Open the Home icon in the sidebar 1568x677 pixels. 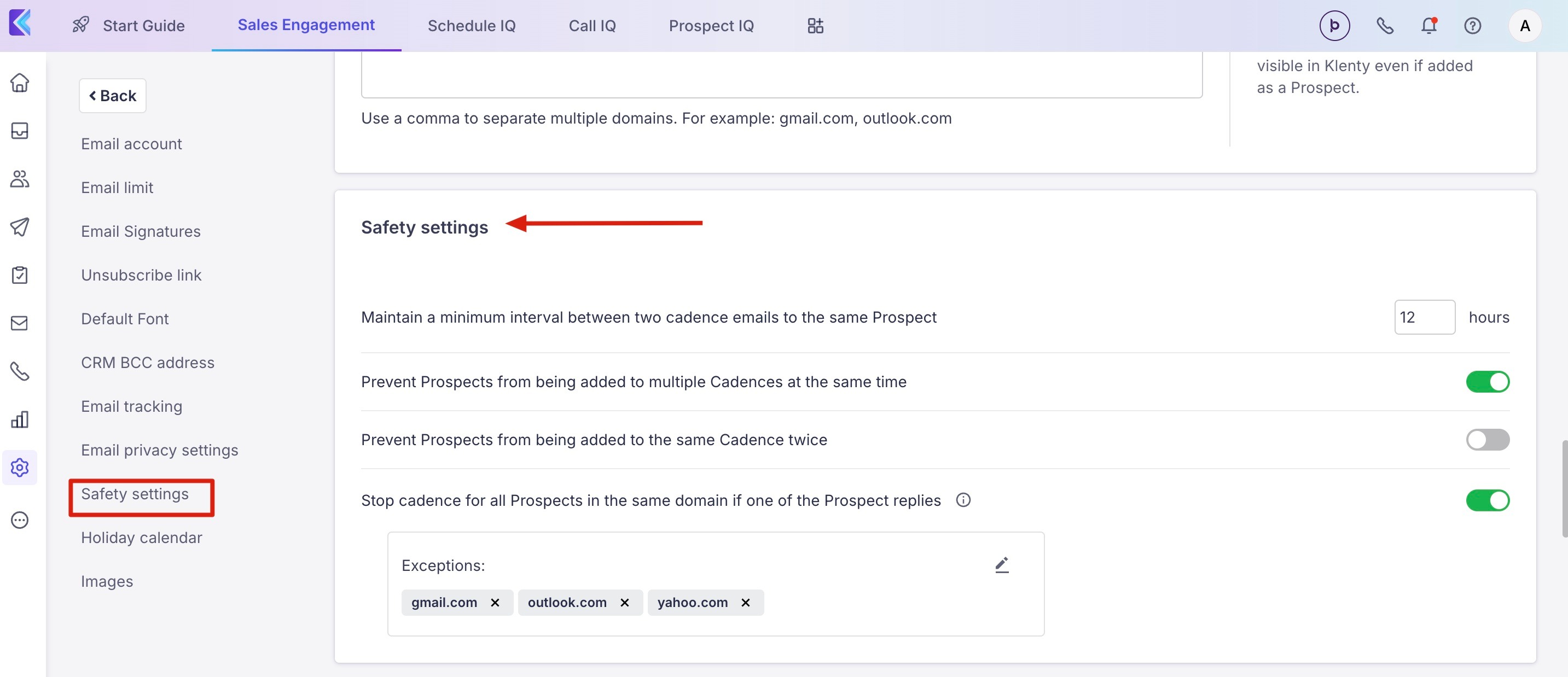point(20,83)
